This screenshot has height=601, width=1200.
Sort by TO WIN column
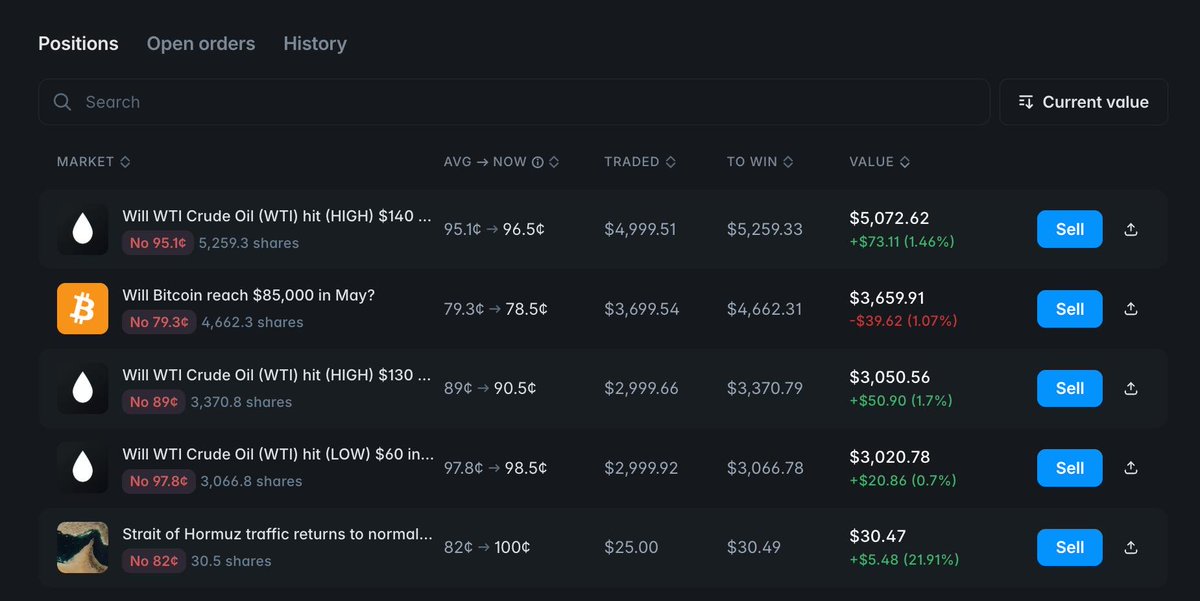click(760, 162)
